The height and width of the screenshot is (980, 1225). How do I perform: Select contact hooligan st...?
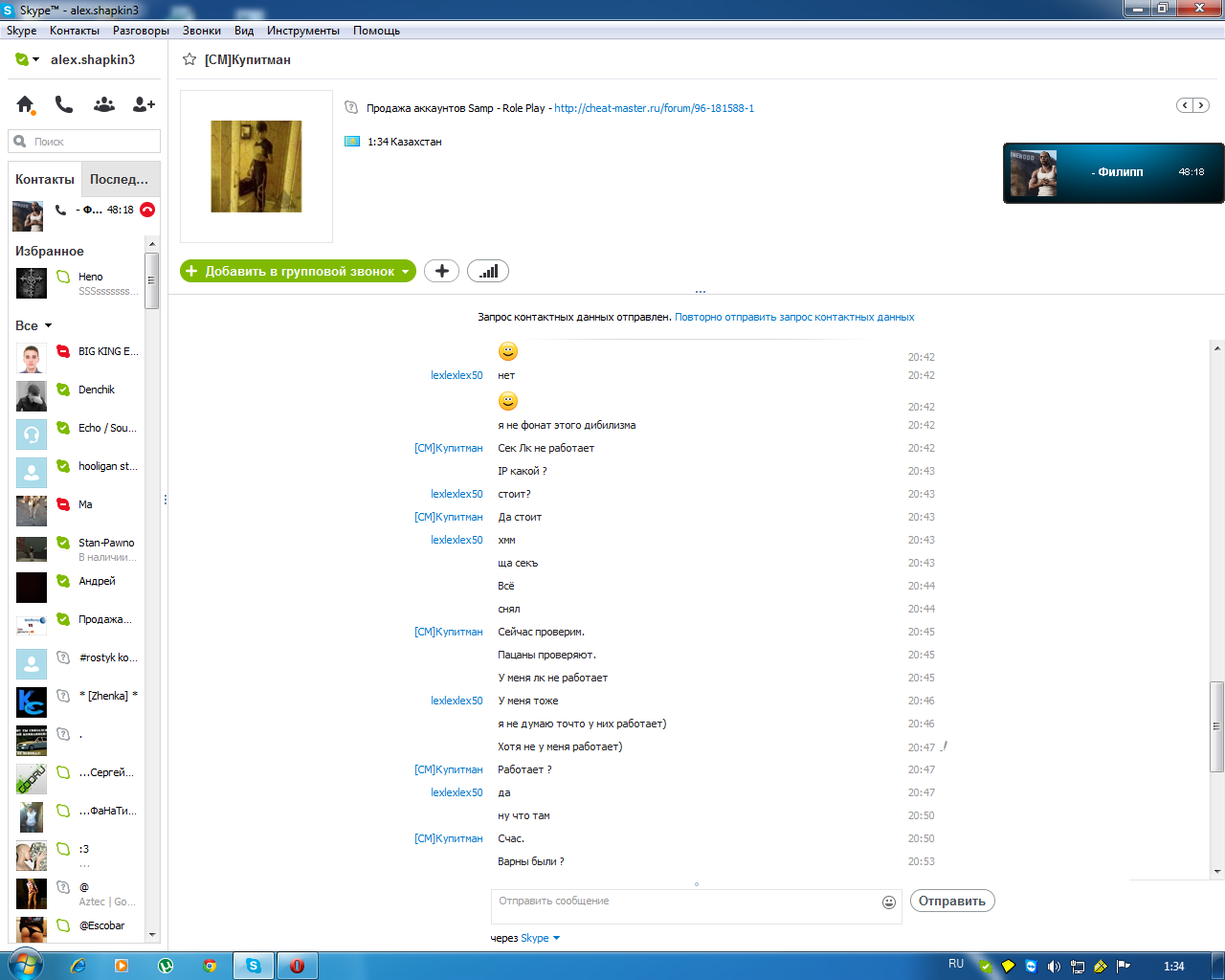point(77,473)
